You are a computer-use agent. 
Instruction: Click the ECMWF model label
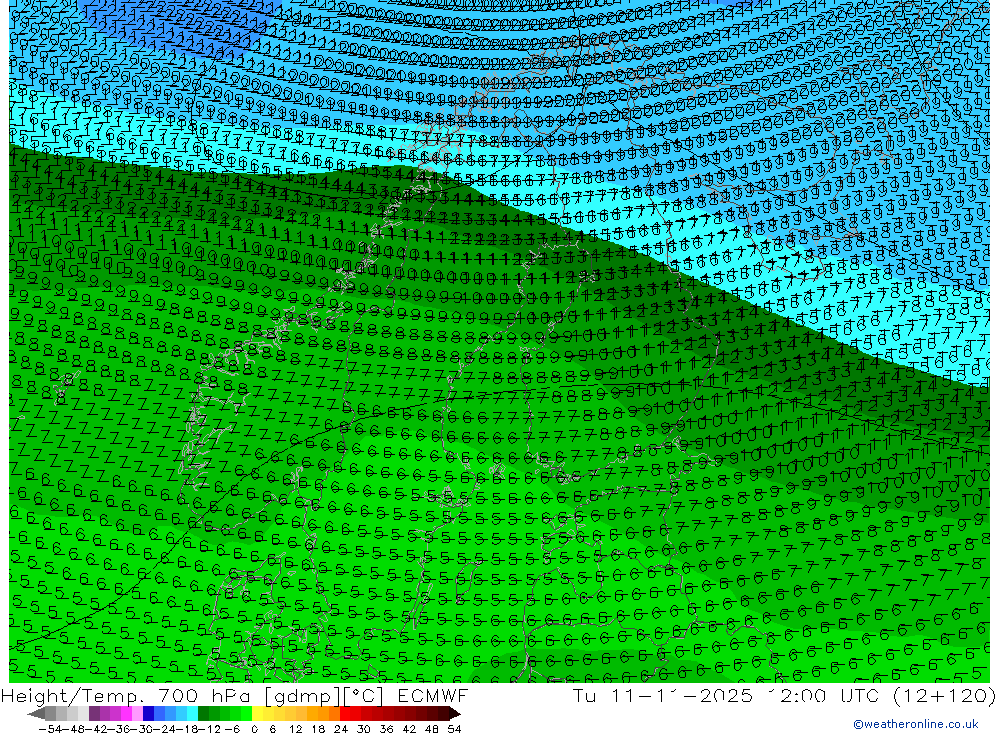pos(432,696)
